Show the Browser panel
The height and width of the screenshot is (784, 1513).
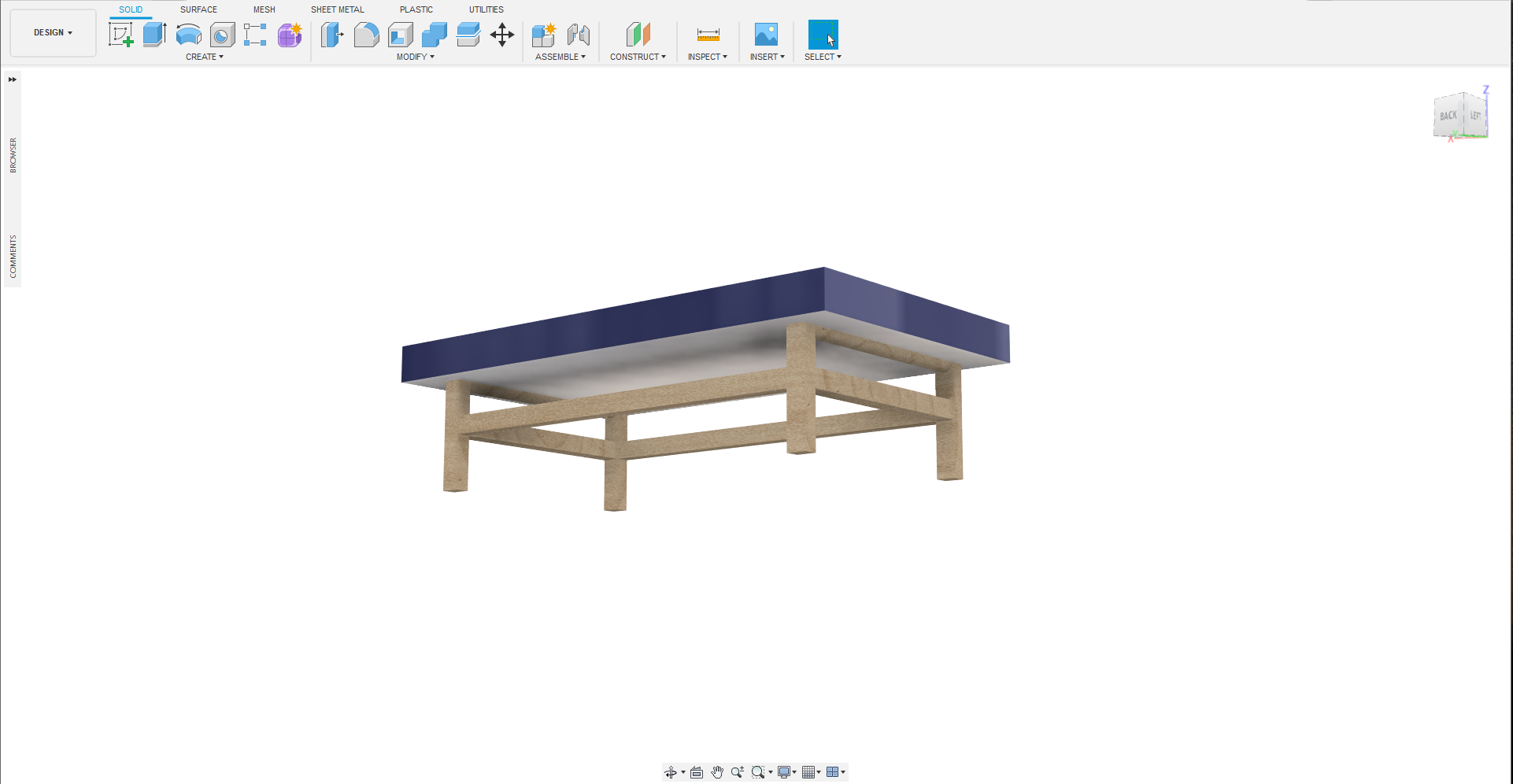click(x=12, y=153)
